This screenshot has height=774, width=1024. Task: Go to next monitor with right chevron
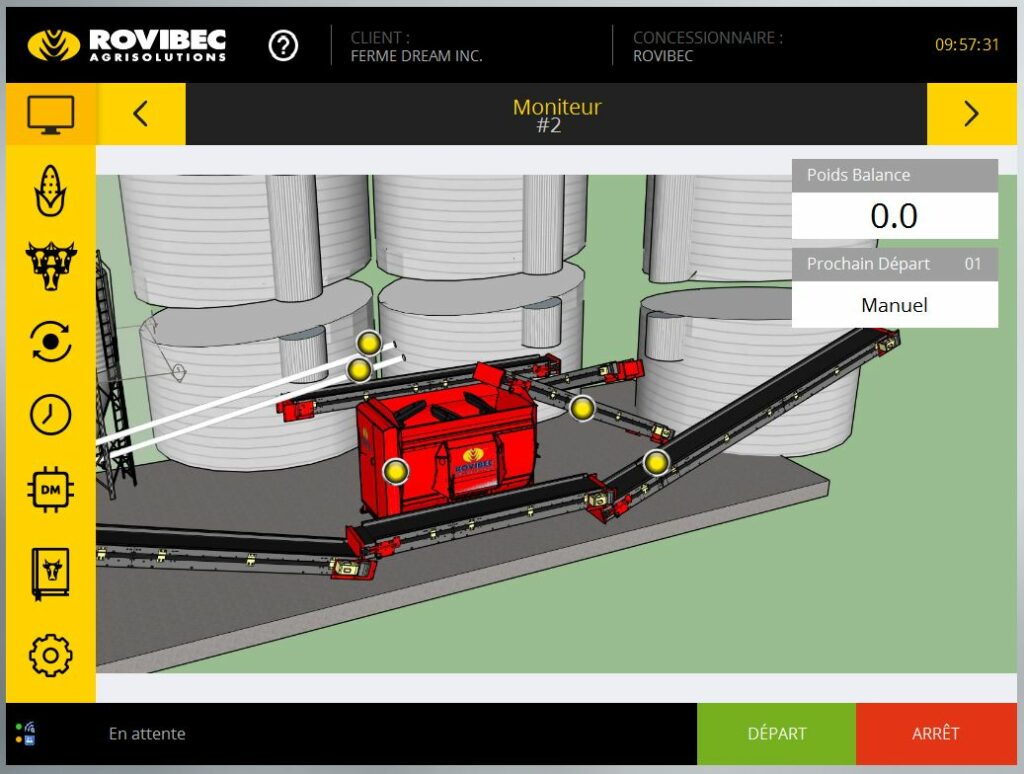(x=971, y=114)
